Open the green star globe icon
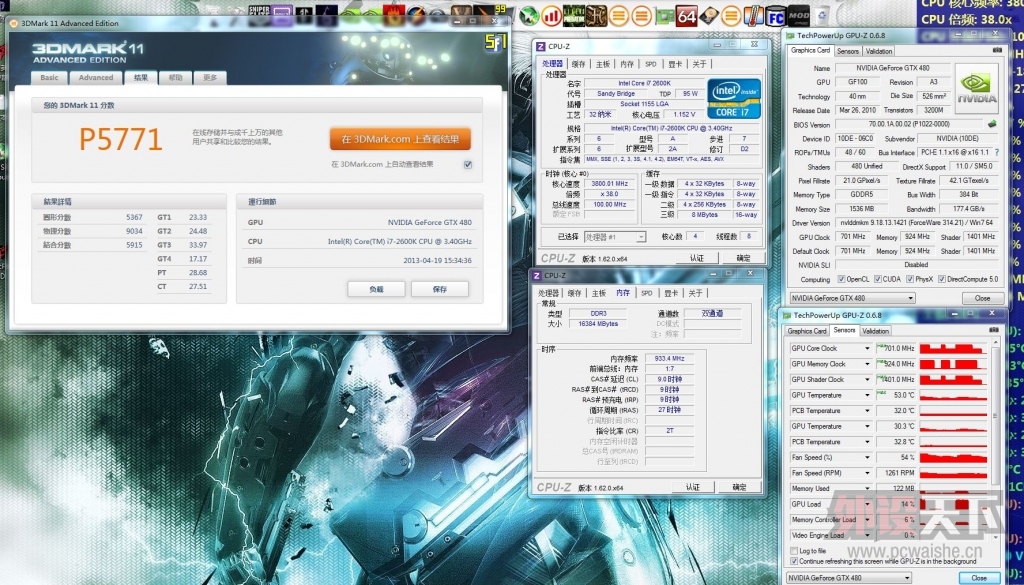The width and height of the screenshot is (1024, 585). [530, 16]
